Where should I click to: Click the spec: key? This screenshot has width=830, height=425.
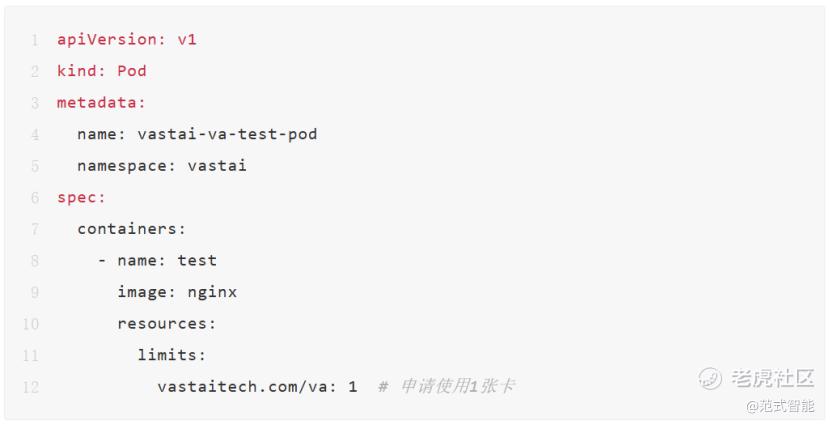81,198
